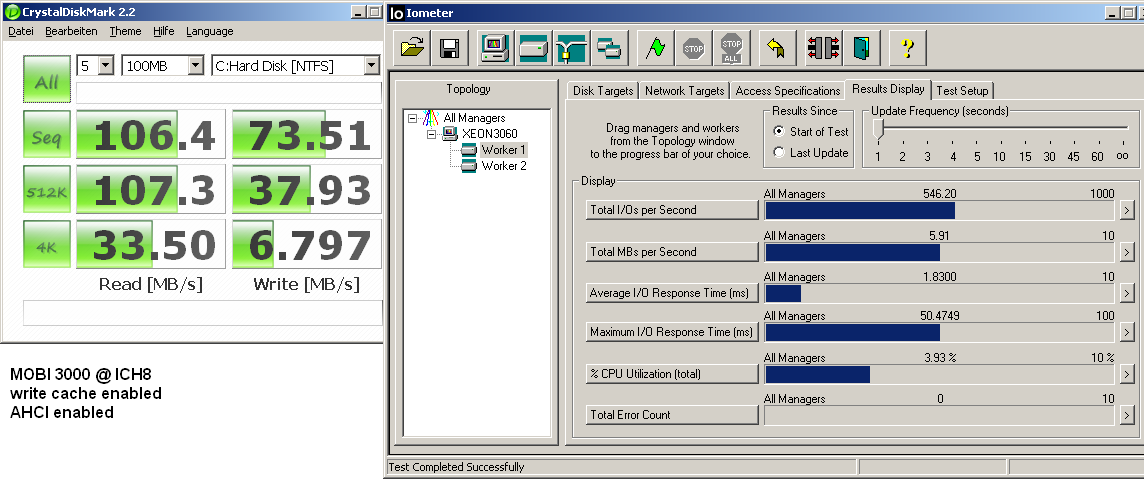This screenshot has height=479, width=1144.
Task: Start tests with the green flag icon
Action: (x=655, y=49)
